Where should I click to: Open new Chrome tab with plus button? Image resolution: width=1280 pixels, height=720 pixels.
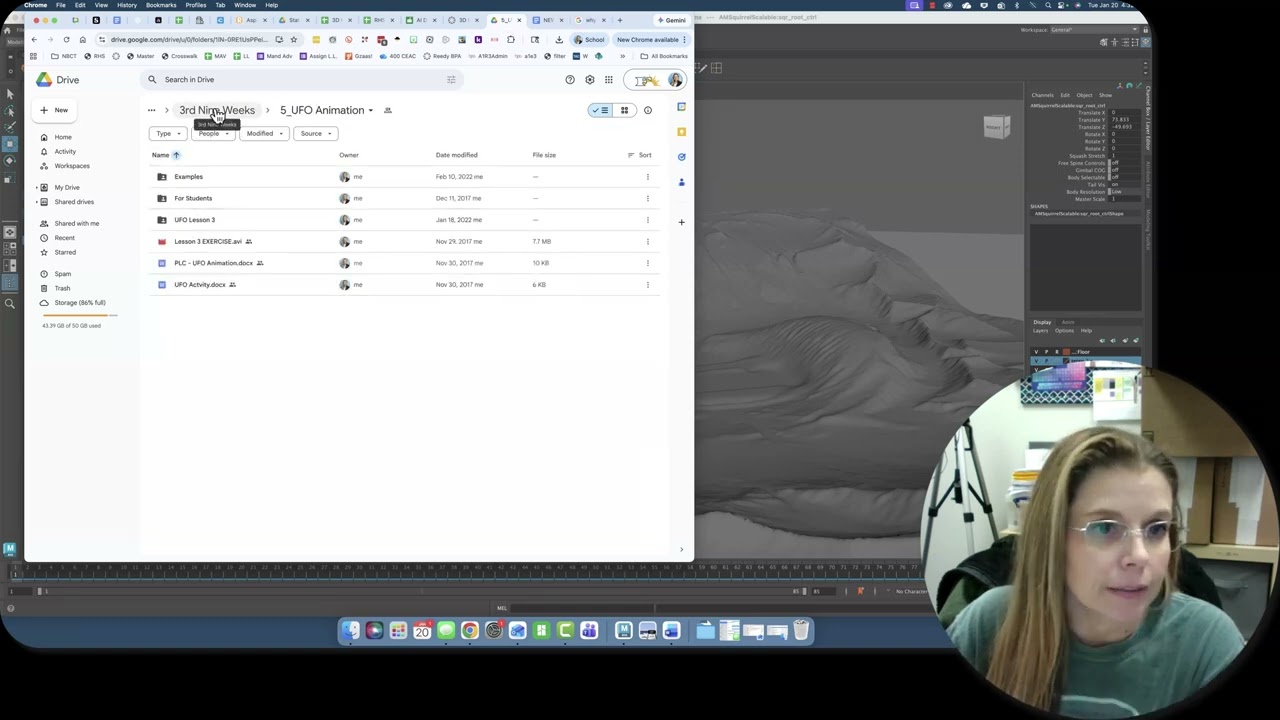tap(619, 20)
